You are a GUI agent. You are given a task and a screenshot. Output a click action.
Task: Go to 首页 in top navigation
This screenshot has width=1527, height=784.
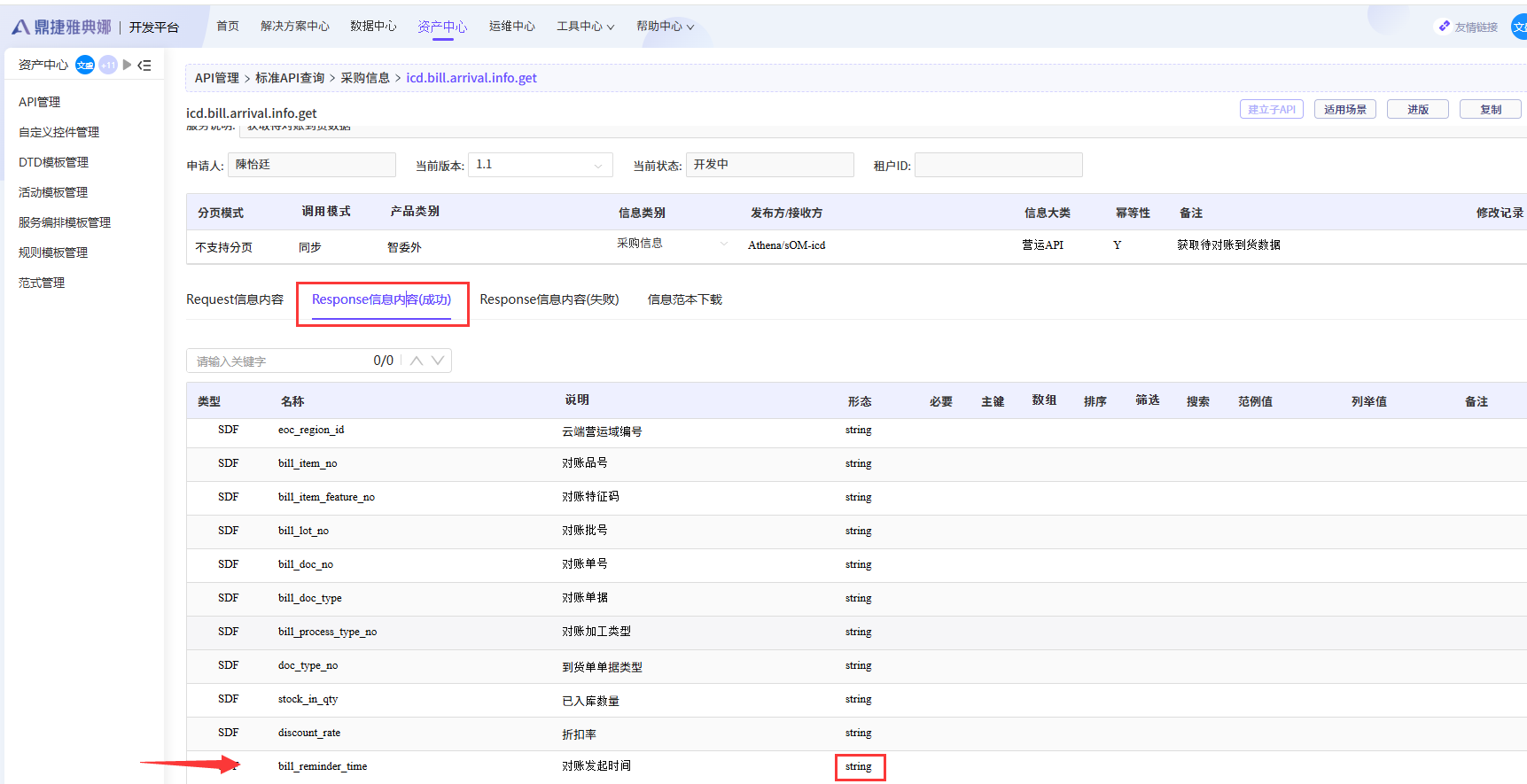pyautogui.click(x=228, y=27)
